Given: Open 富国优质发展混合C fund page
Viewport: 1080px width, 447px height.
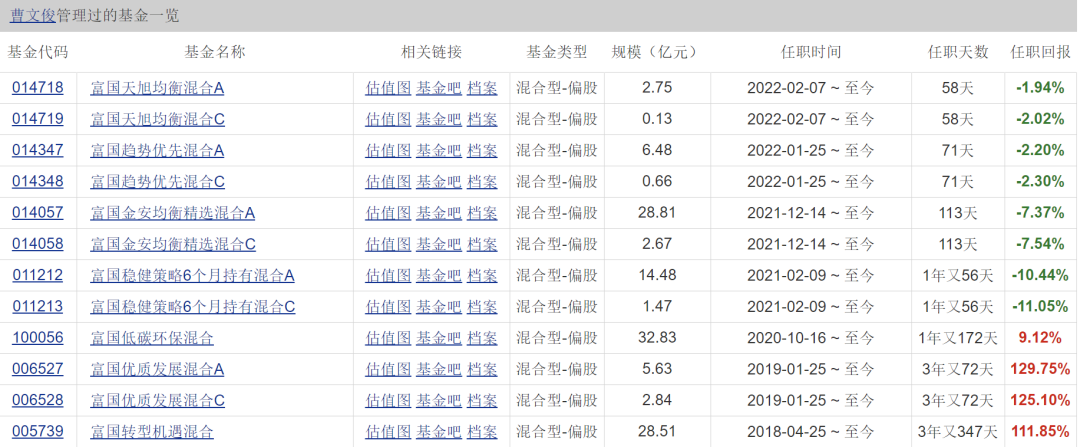Looking at the screenshot, I should (157, 400).
